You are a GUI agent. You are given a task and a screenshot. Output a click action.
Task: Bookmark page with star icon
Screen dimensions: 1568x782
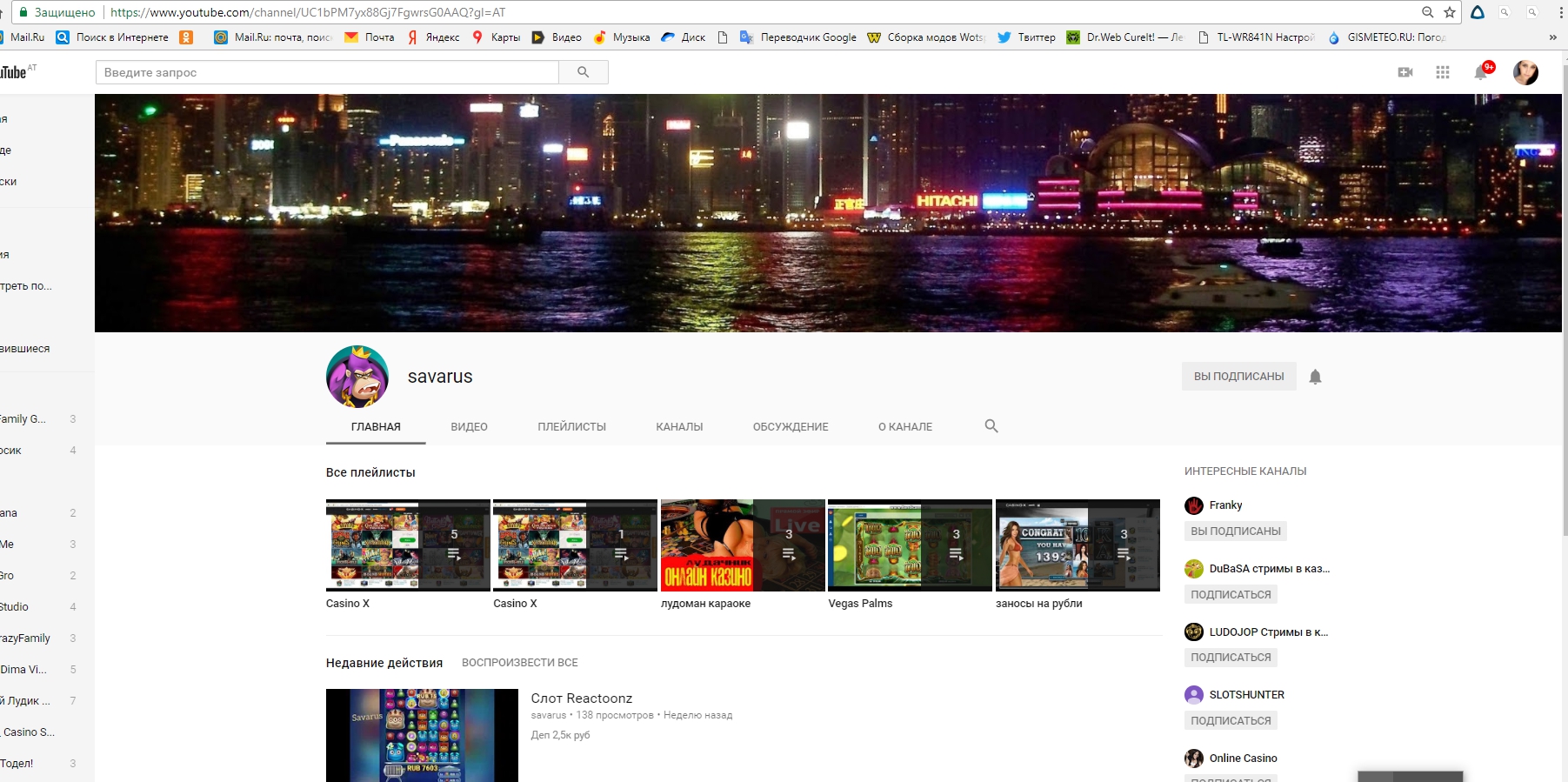1450,12
